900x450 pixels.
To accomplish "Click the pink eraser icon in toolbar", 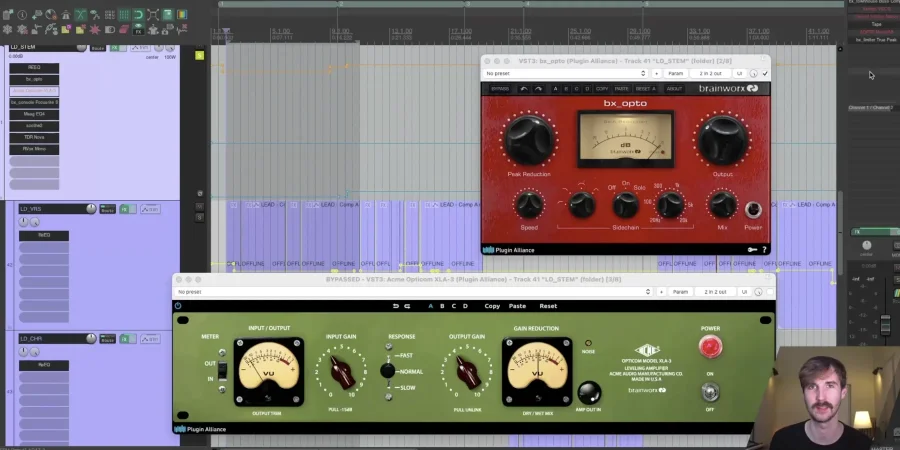I will (x=124, y=29).
